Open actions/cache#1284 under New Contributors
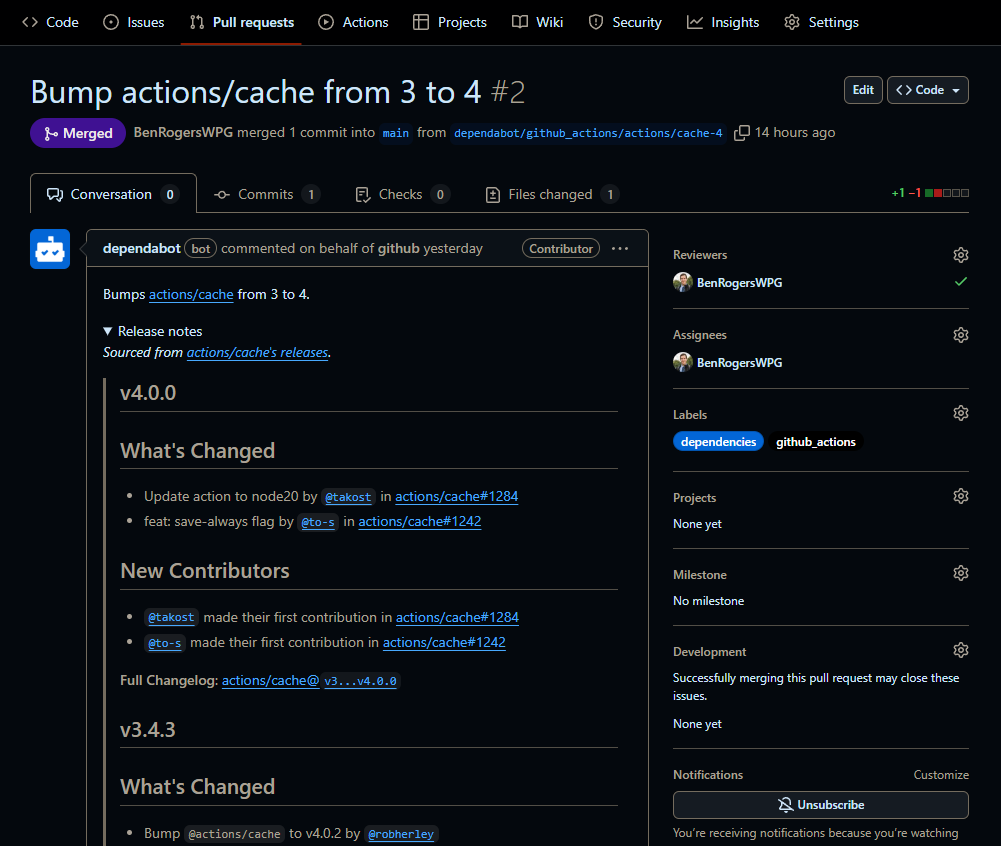The width and height of the screenshot is (1001, 846). coord(457,617)
